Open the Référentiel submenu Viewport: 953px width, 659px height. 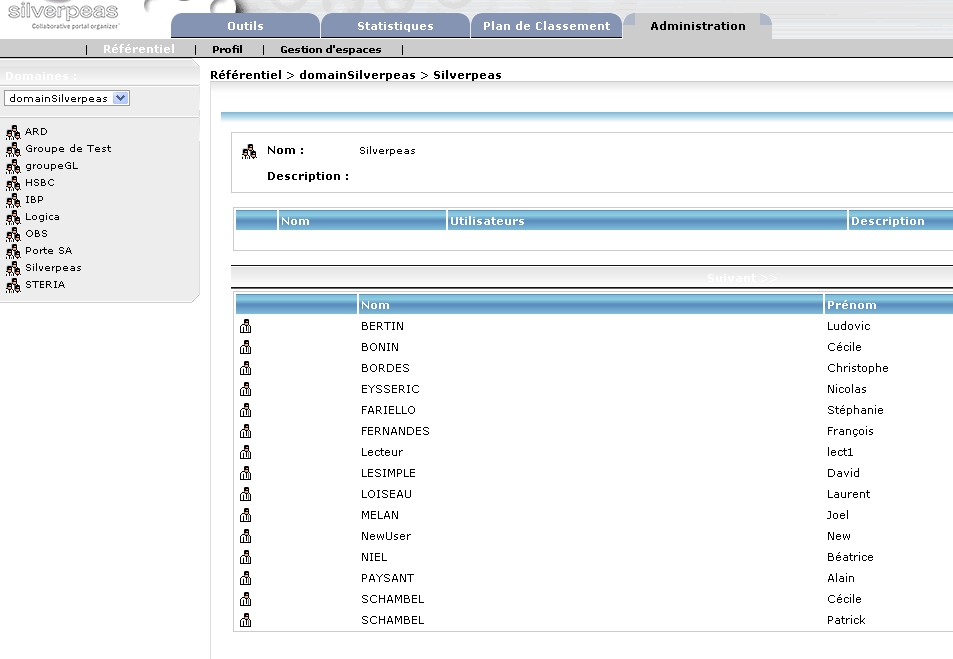coord(139,49)
